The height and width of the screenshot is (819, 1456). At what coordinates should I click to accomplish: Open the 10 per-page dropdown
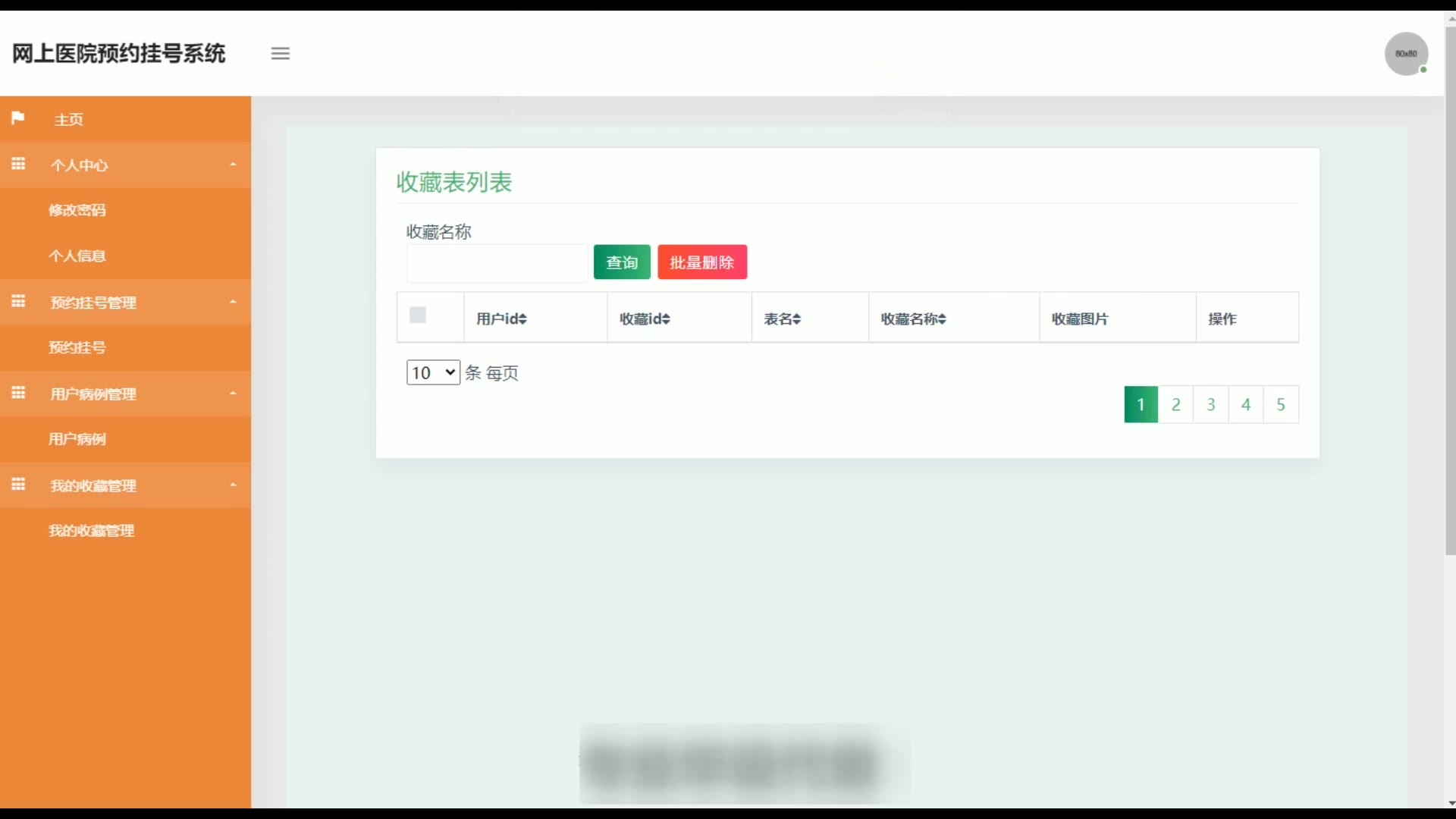click(x=433, y=372)
